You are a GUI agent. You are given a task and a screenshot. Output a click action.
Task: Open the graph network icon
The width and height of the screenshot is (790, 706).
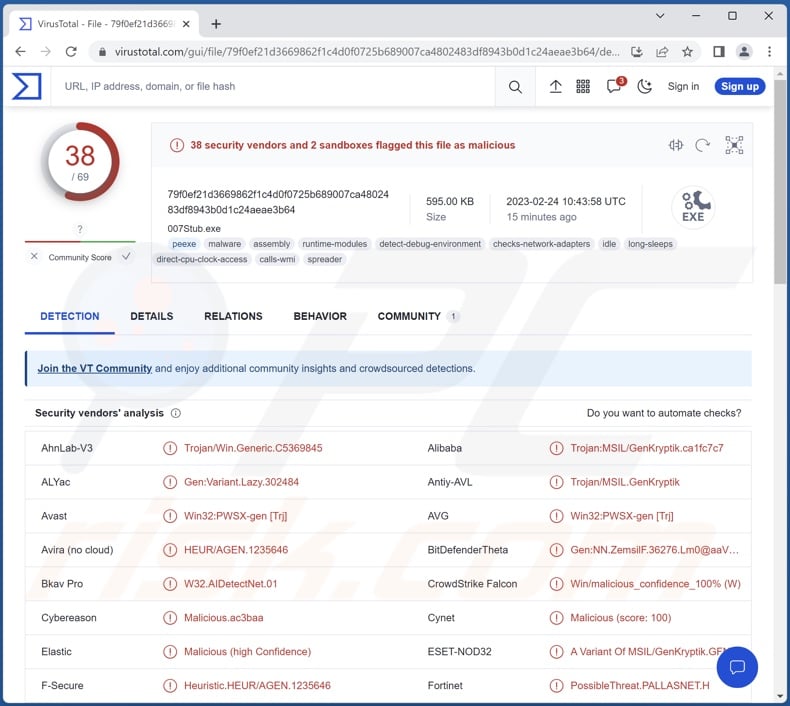(x=734, y=145)
